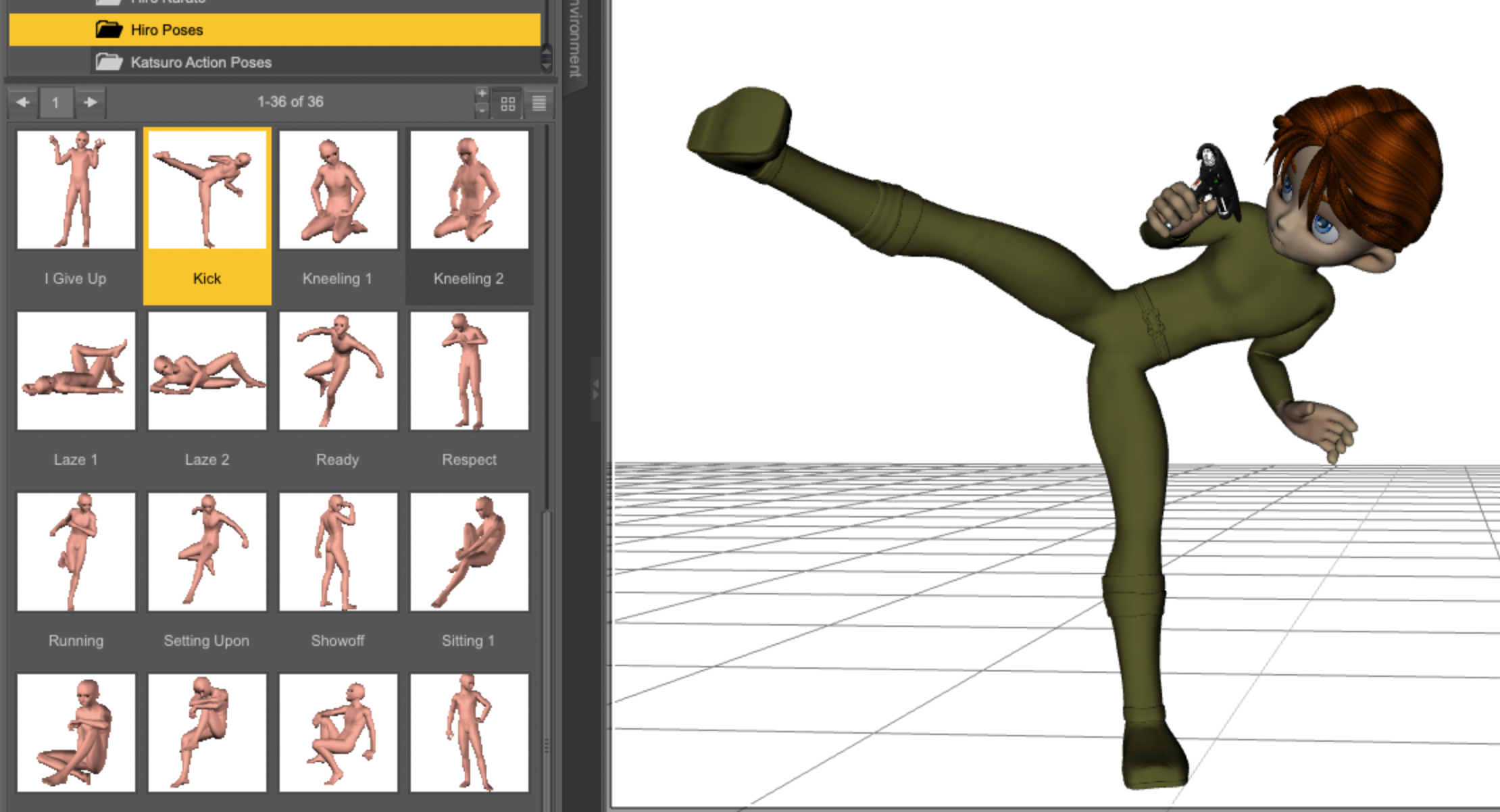The width and height of the screenshot is (1500, 812).
Task: Open the Katsuro Action Poses folder
Action: 201,63
